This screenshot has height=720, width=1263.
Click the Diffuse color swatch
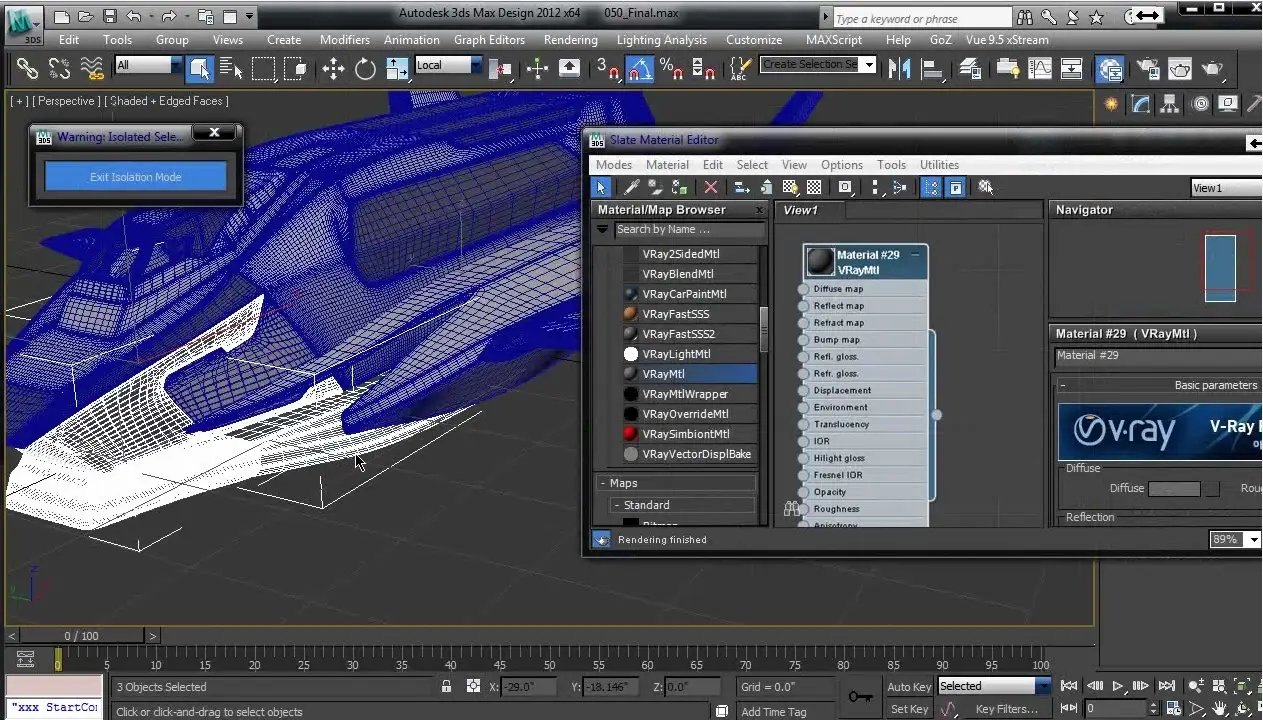(x=1174, y=489)
